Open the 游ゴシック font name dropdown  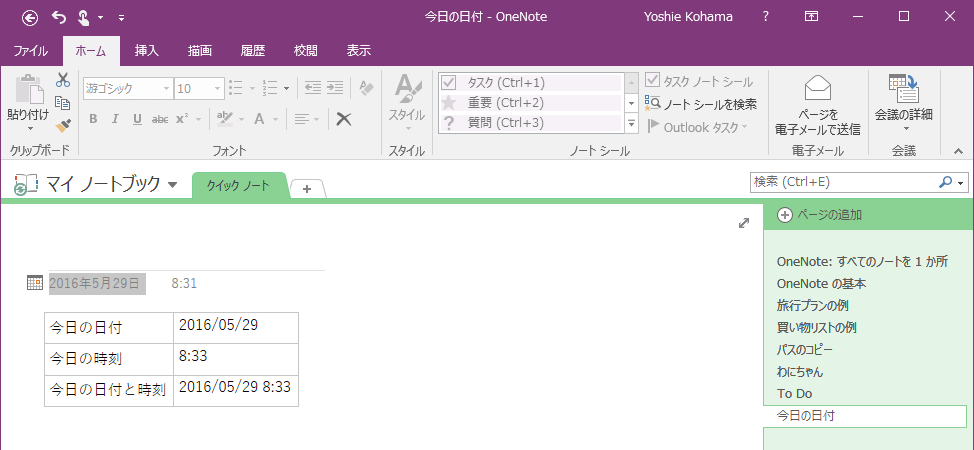pyautogui.click(x=166, y=88)
